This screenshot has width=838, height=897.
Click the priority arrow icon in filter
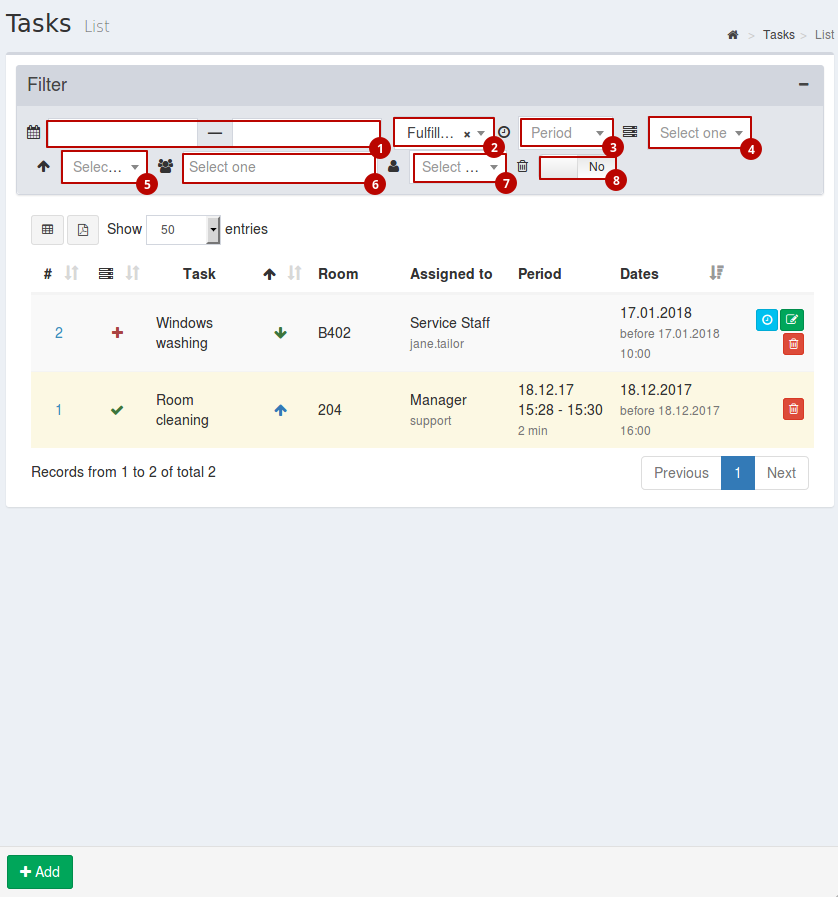pos(43,166)
